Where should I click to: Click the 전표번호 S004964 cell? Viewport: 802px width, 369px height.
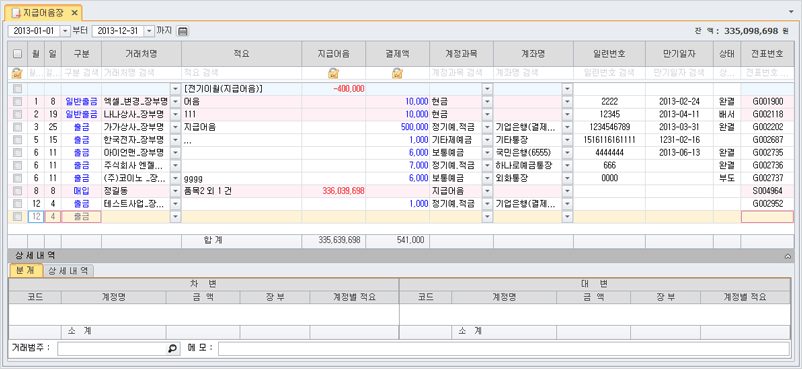click(x=768, y=191)
